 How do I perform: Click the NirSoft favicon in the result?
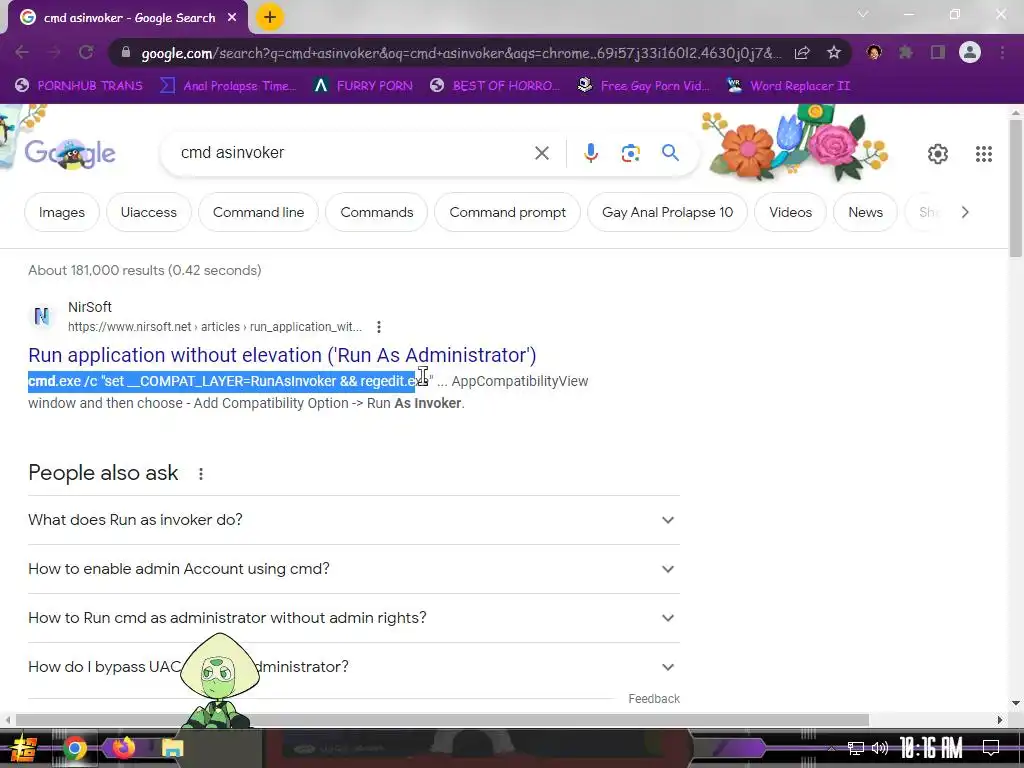[x=41, y=316]
